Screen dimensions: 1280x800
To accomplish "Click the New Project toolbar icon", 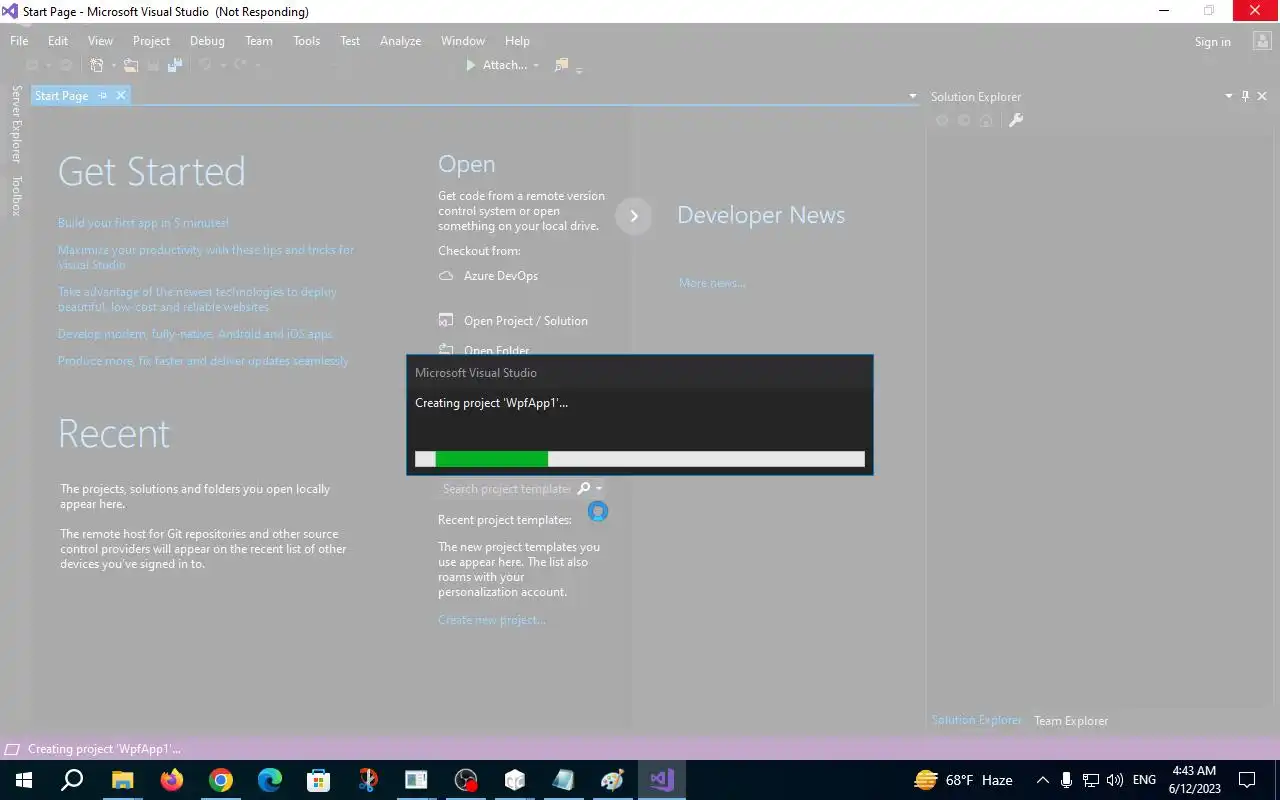I will point(97,65).
